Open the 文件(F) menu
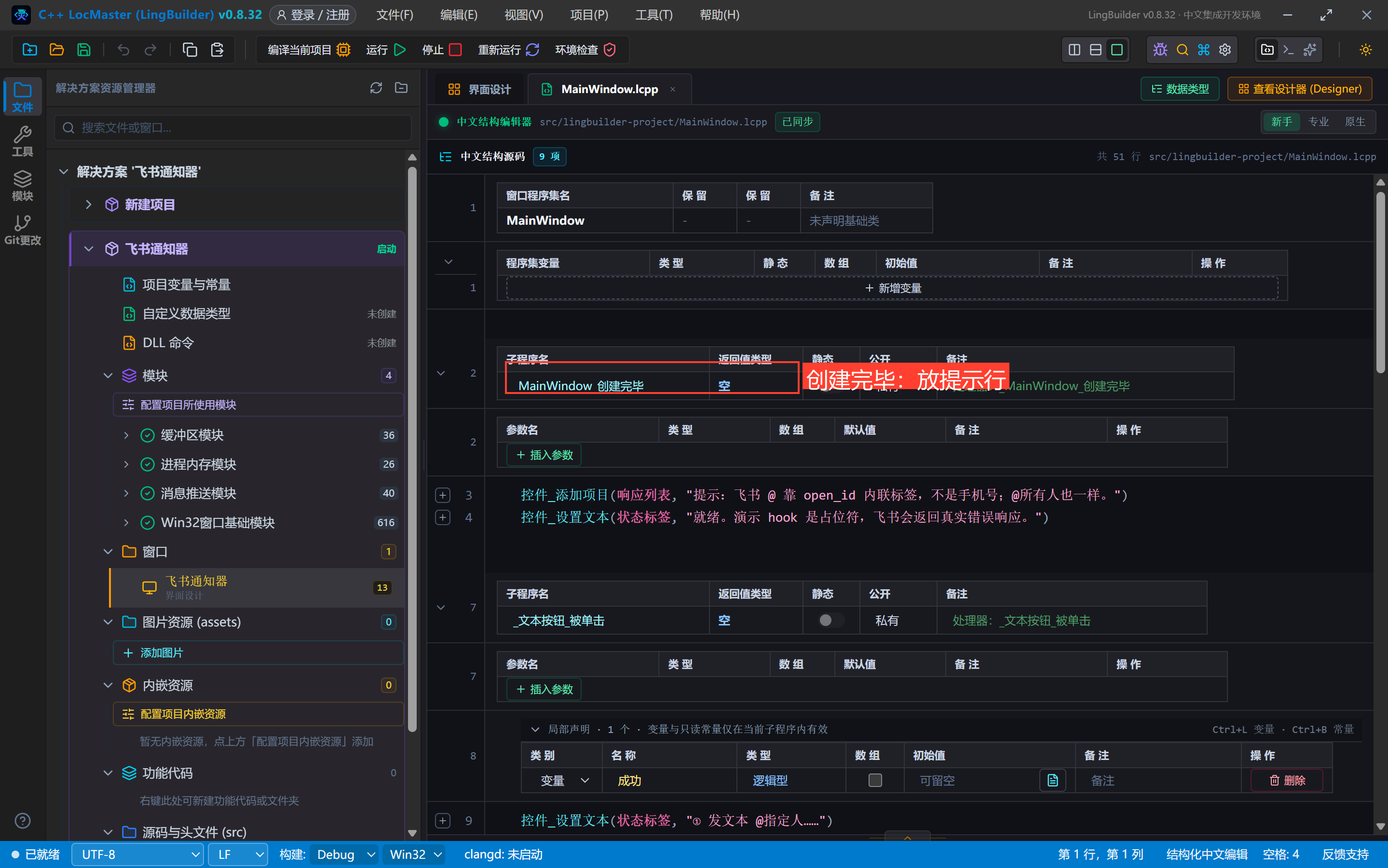1388x868 pixels. click(x=395, y=15)
